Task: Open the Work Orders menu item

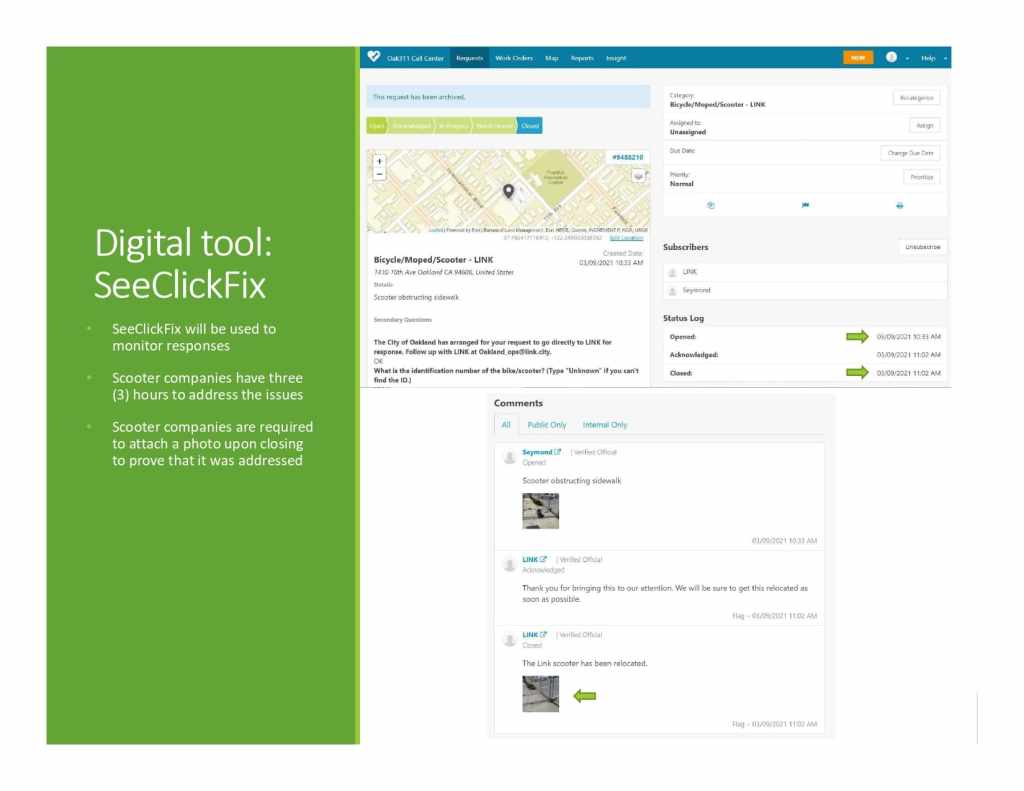Action: [514, 58]
